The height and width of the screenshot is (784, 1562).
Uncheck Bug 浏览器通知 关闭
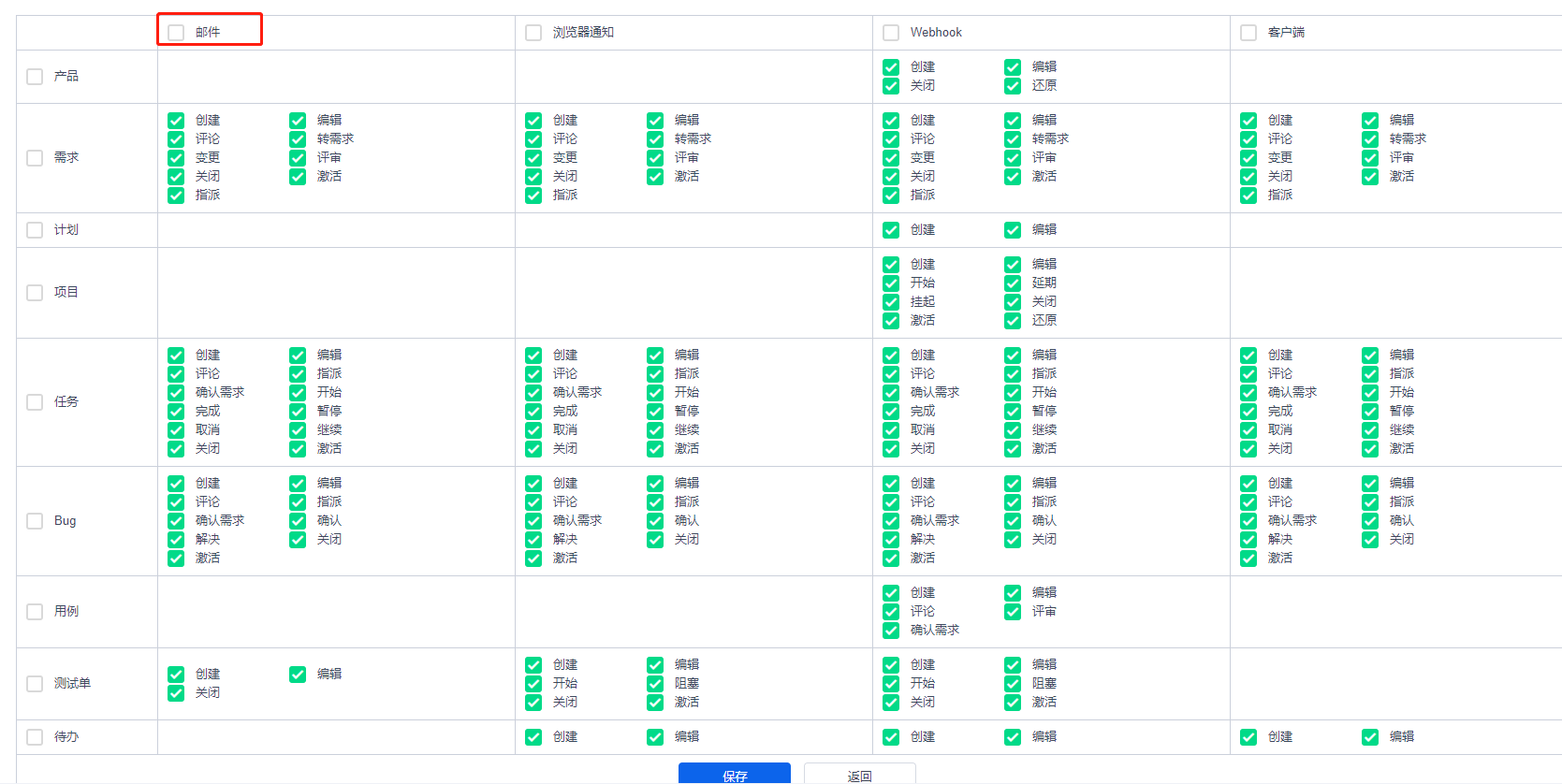click(x=655, y=540)
